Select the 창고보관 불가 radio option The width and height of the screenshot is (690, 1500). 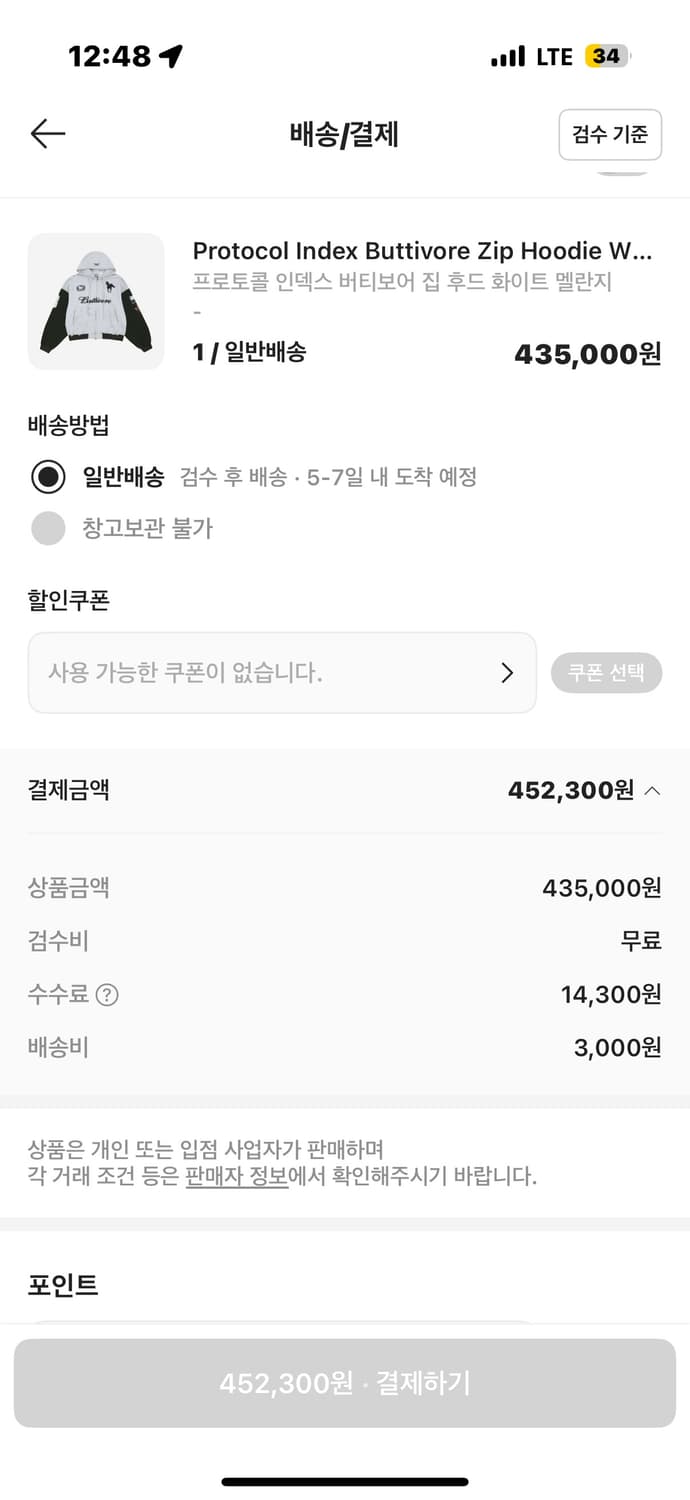(48, 528)
